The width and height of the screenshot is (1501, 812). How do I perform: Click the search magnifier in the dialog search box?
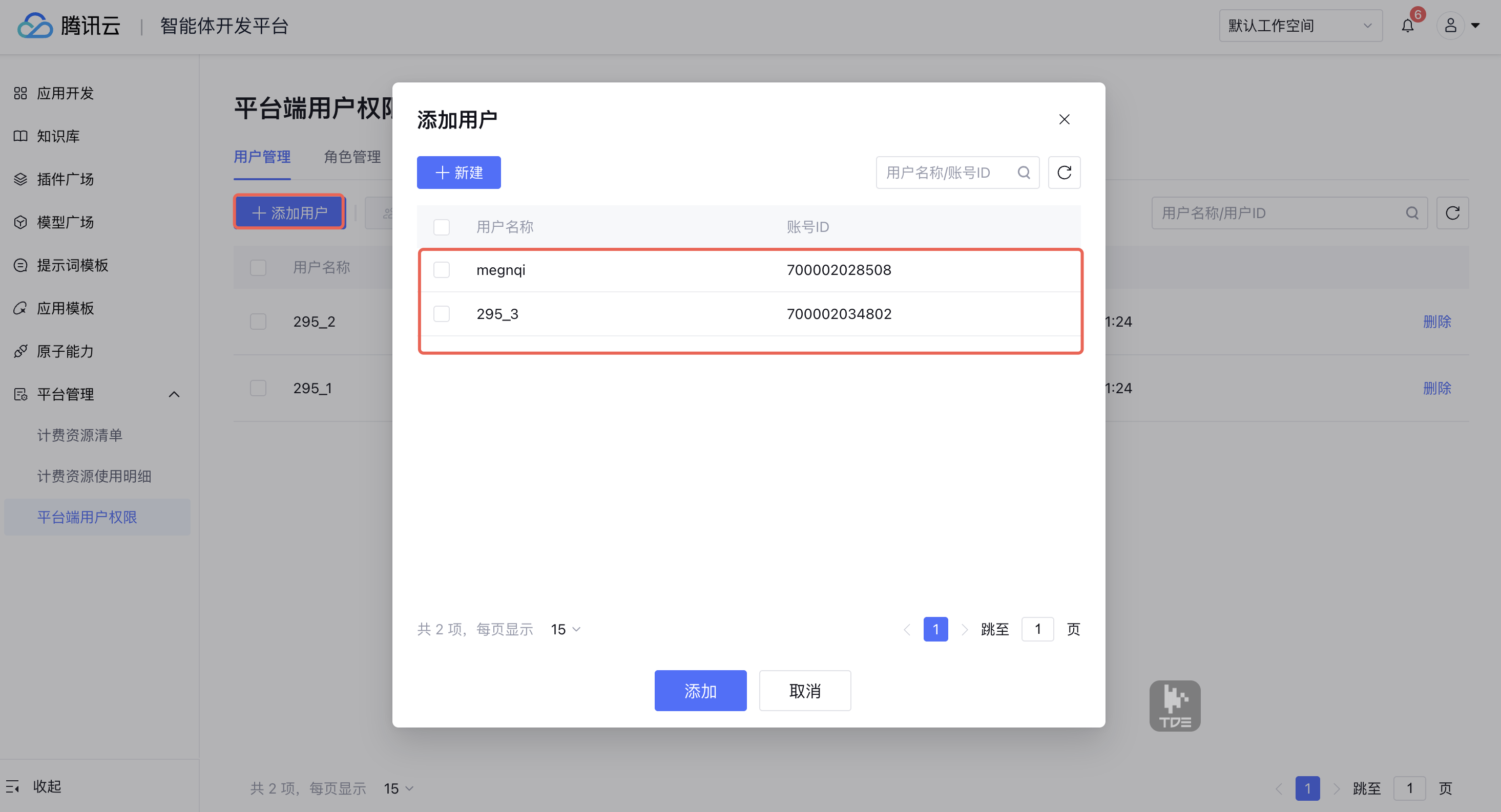1023,173
